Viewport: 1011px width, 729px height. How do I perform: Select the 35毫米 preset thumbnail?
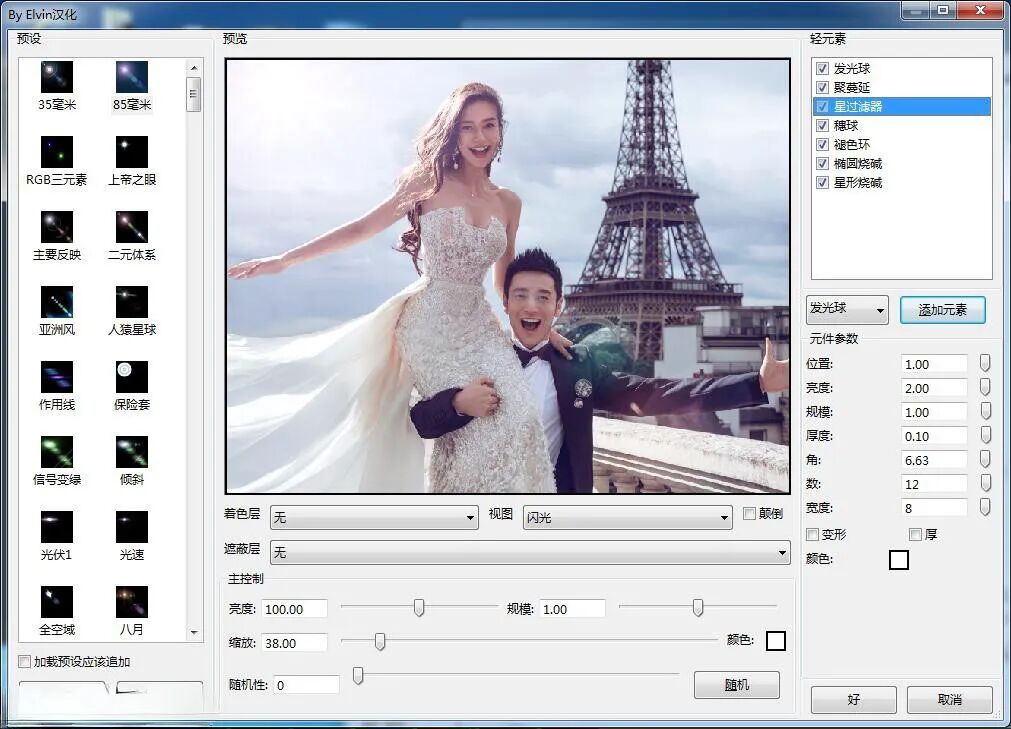(57, 77)
